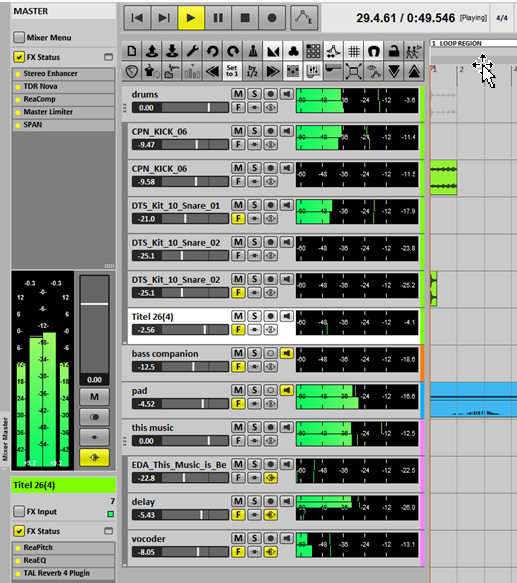Screen dimensions: 517x583
Task: Click the move envelope points with items icon
Action: (333, 51)
